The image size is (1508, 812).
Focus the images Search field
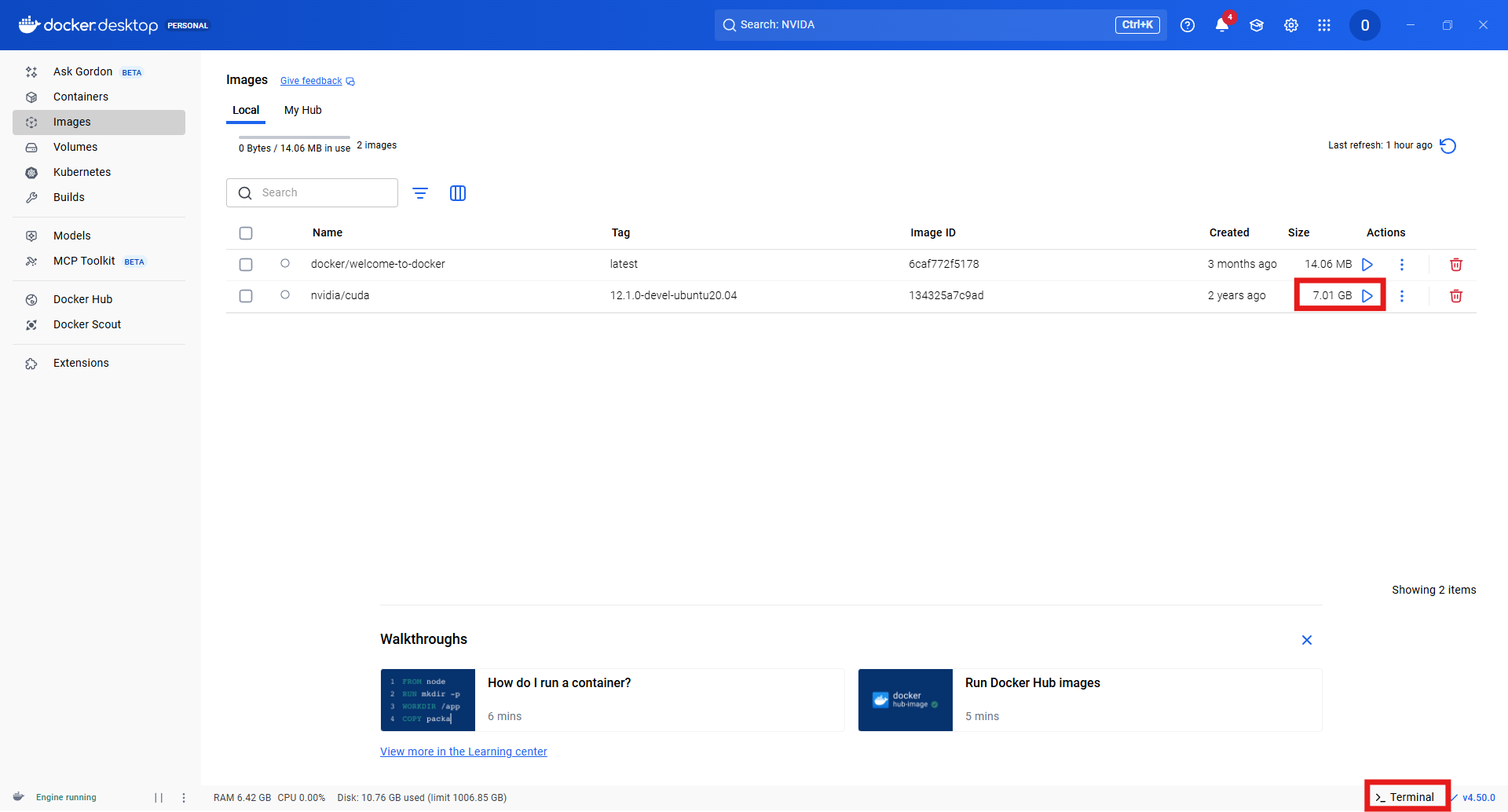(x=312, y=192)
